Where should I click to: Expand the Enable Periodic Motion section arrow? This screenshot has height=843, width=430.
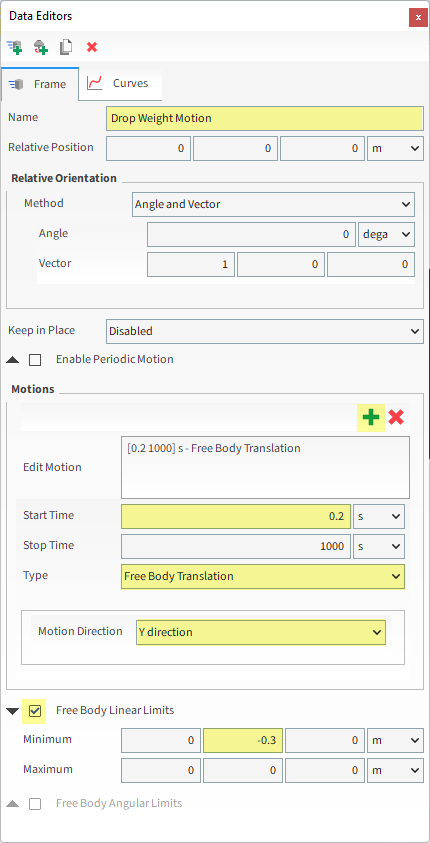click(13, 360)
